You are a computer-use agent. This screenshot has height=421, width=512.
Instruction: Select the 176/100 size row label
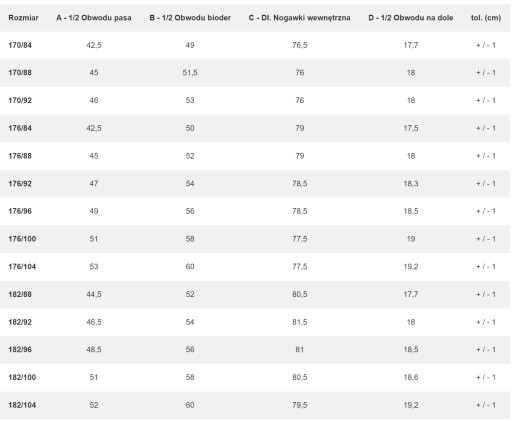pos(22,239)
